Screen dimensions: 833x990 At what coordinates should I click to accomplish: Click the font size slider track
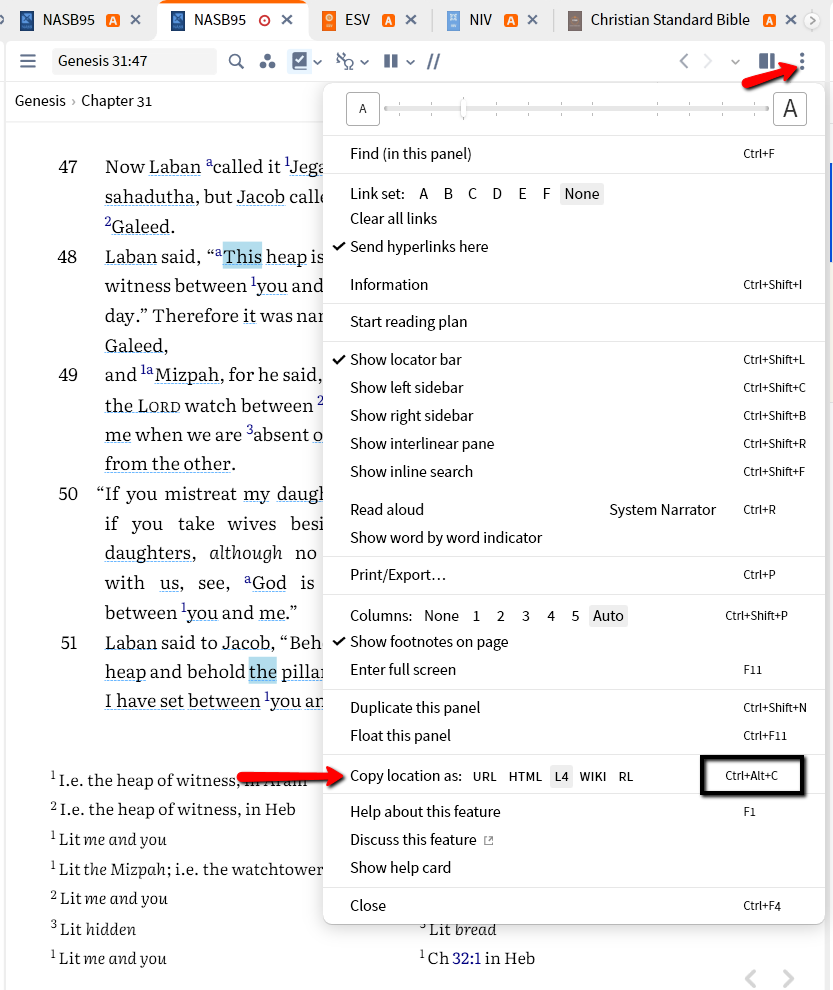pos(576,109)
